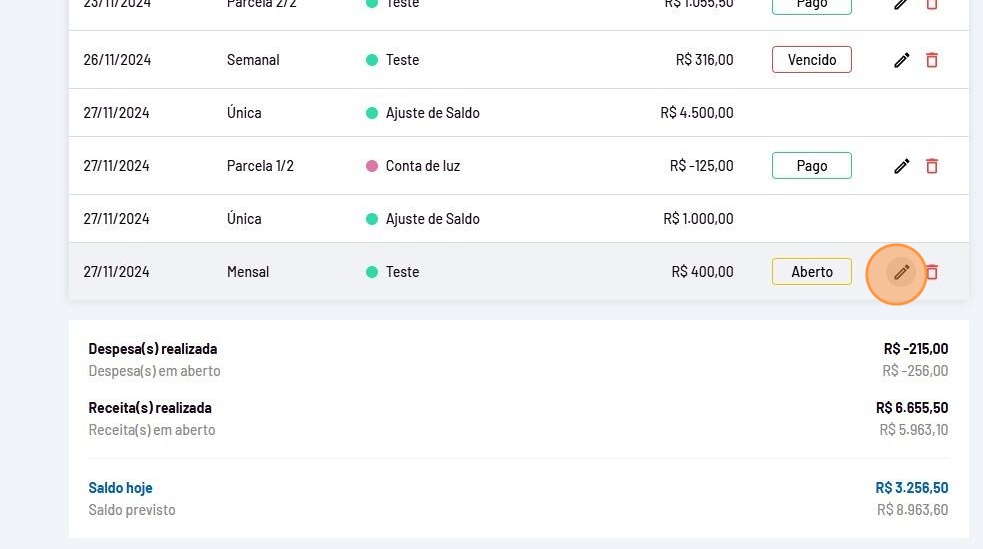983x549 pixels.
Task: Click the Receita(s) em aberto label
Action: pyautogui.click(x=151, y=430)
